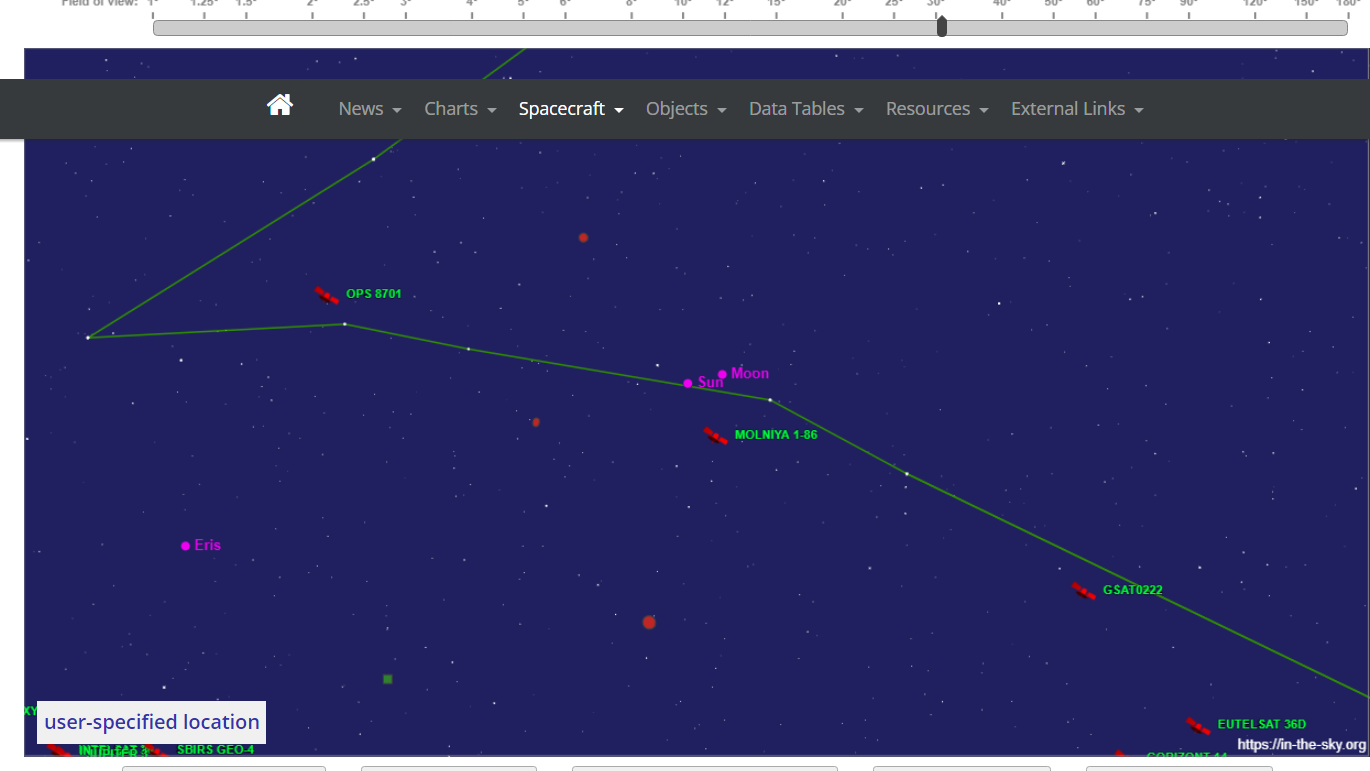Viewport: 1370px width, 771px height.
Task: Select the OPS 8701 satellite icon
Action: [x=327, y=295]
